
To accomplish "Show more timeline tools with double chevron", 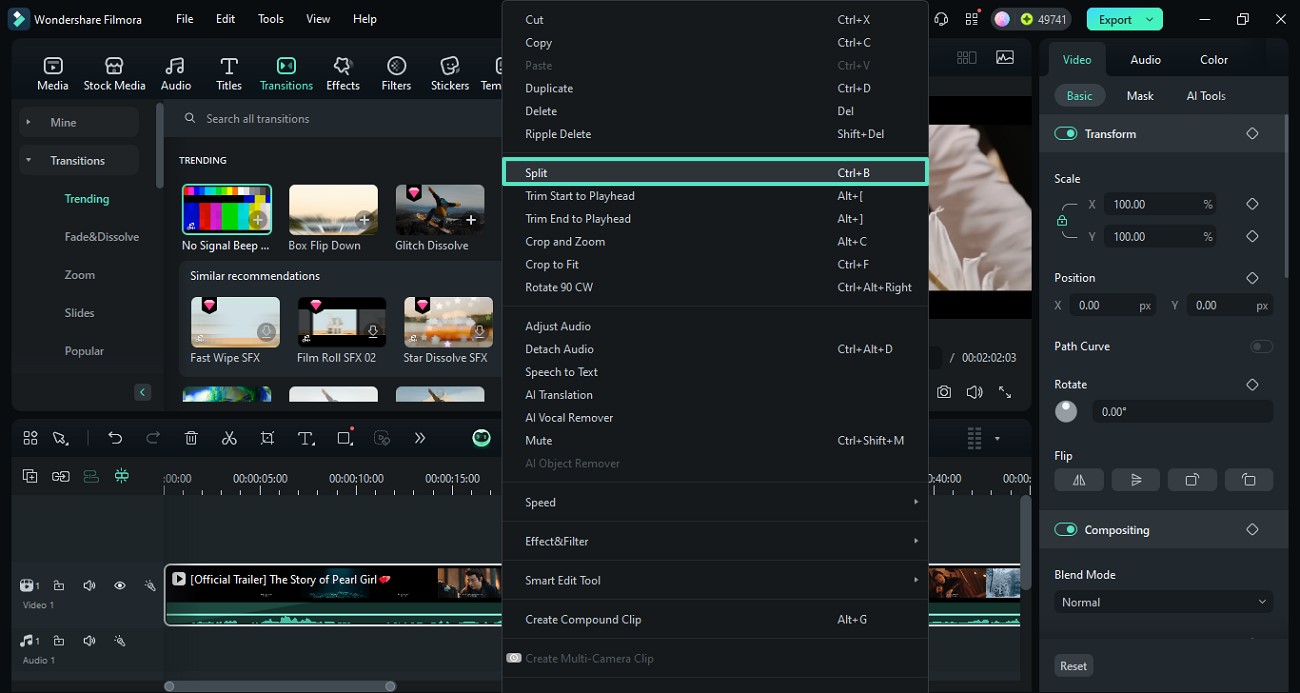I will [420, 438].
